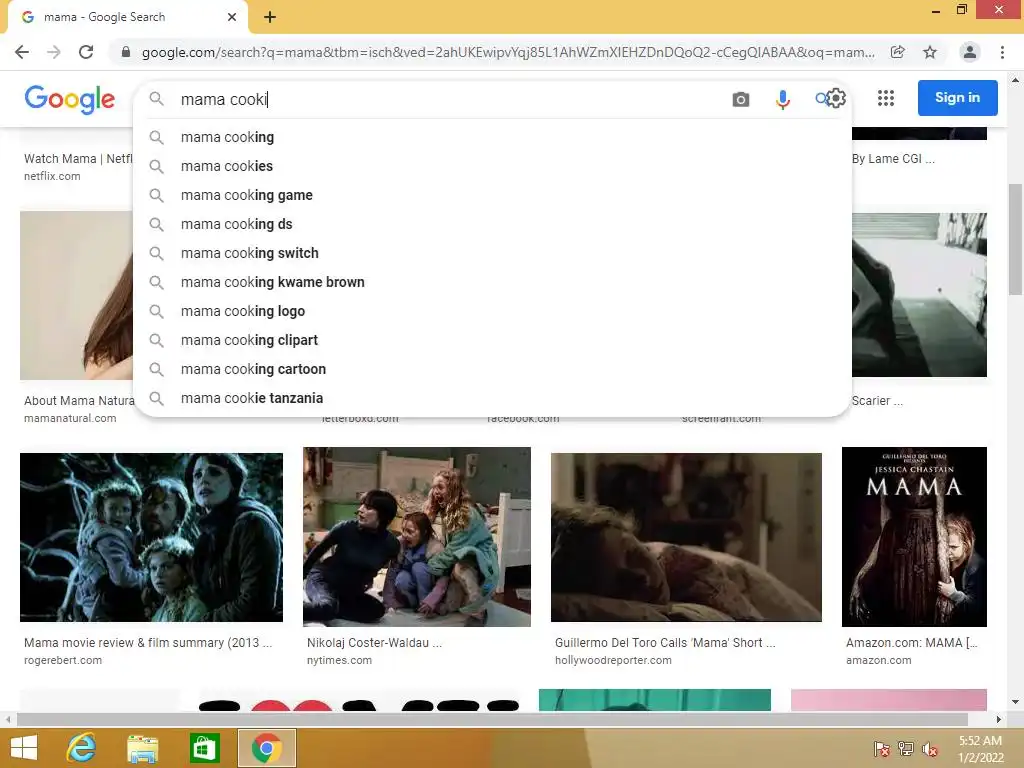Choose suggestion 'mama cooking game'
Screen dimensions: 1024x768
point(492,195)
